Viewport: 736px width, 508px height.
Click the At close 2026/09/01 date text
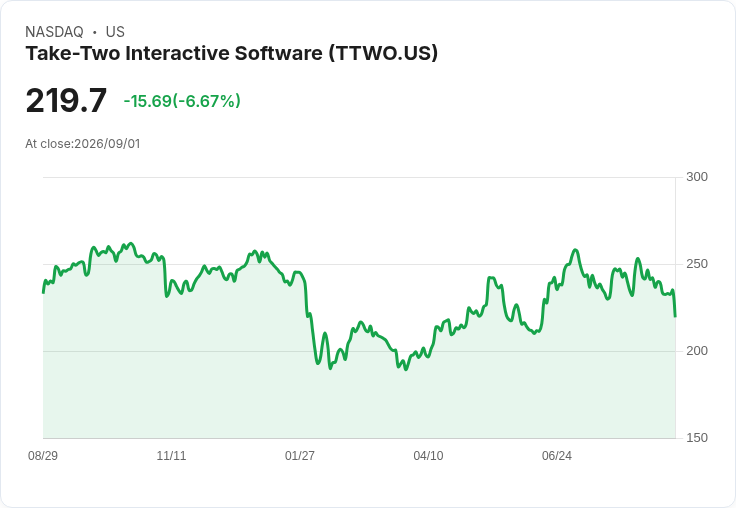coord(83,144)
